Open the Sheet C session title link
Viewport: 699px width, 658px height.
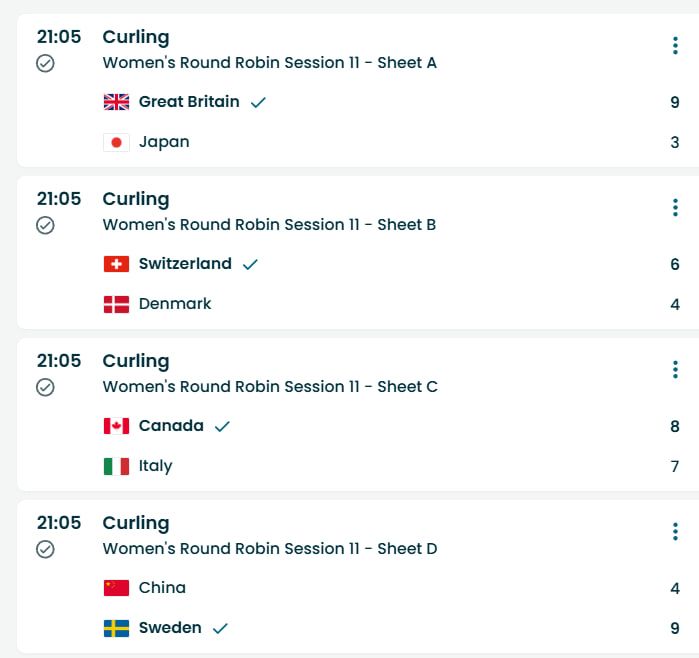coord(270,387)
